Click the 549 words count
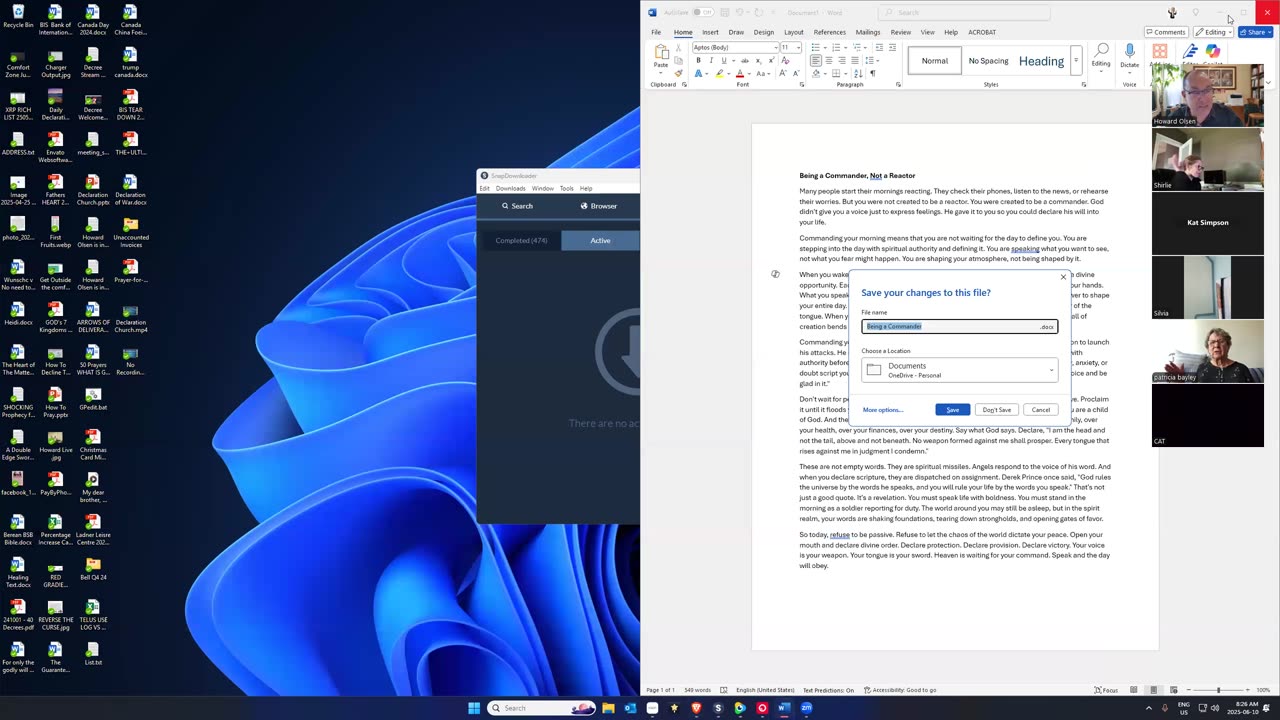Image resolution: width=1280 pixels, height=720 pixels. (x=697, y=690)
